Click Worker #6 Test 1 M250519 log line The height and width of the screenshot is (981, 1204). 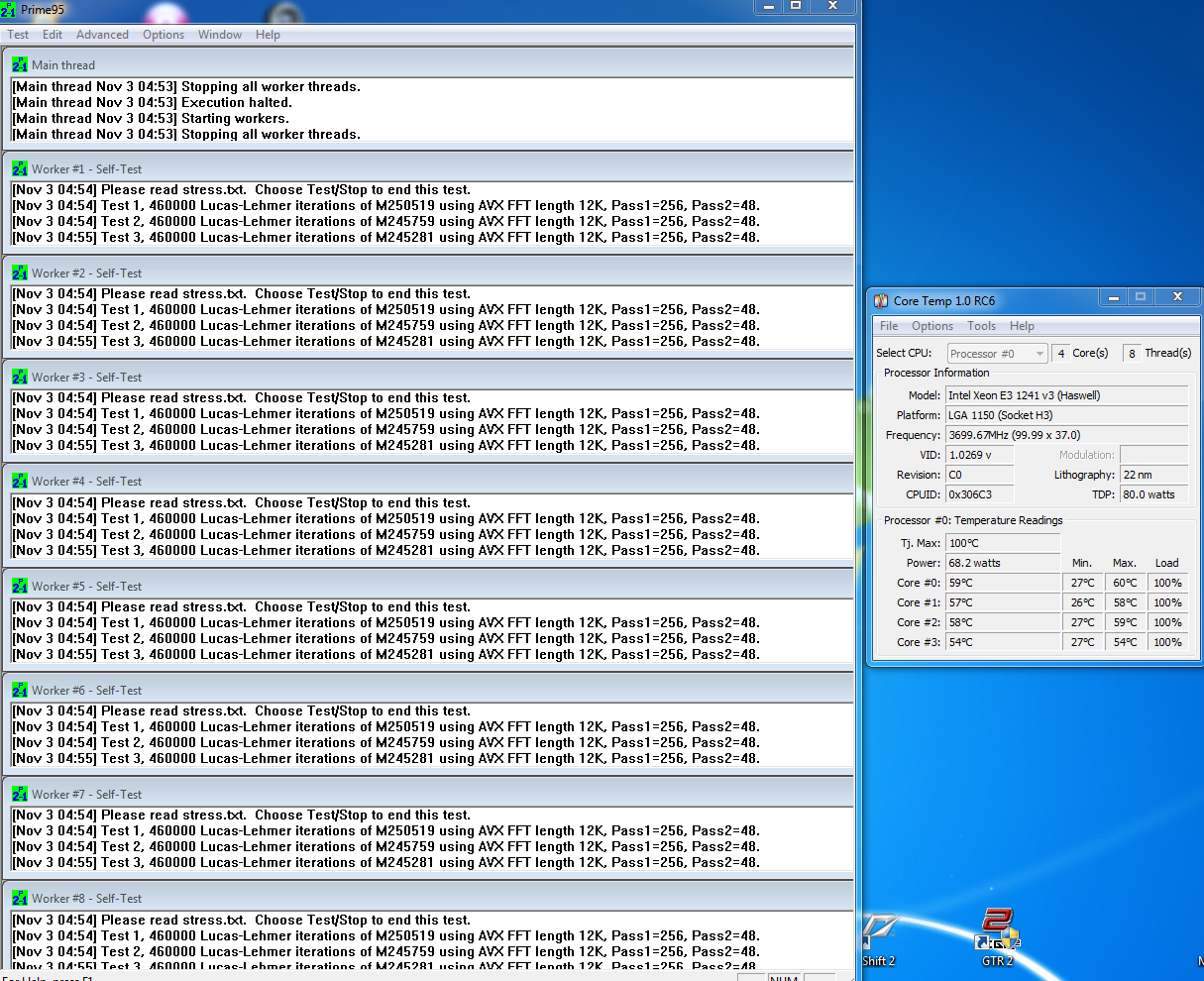(385, 726)
